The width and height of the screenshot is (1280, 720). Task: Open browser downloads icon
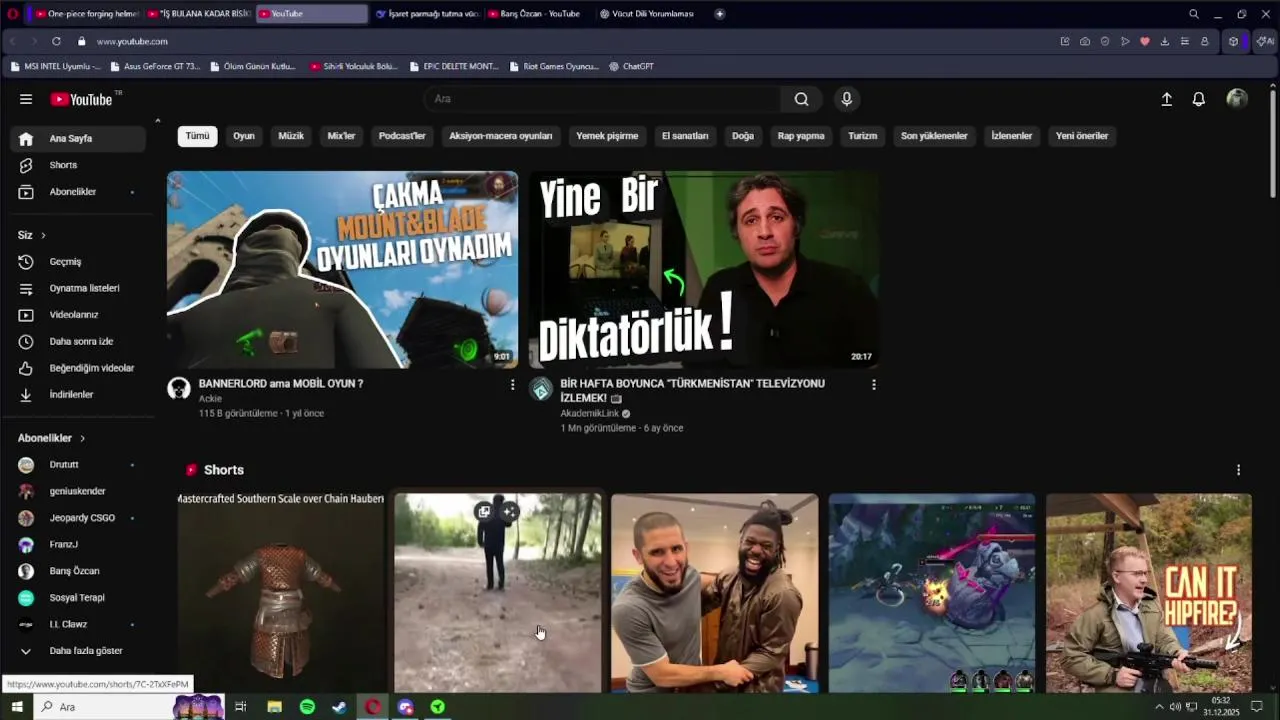(1165, 41)
